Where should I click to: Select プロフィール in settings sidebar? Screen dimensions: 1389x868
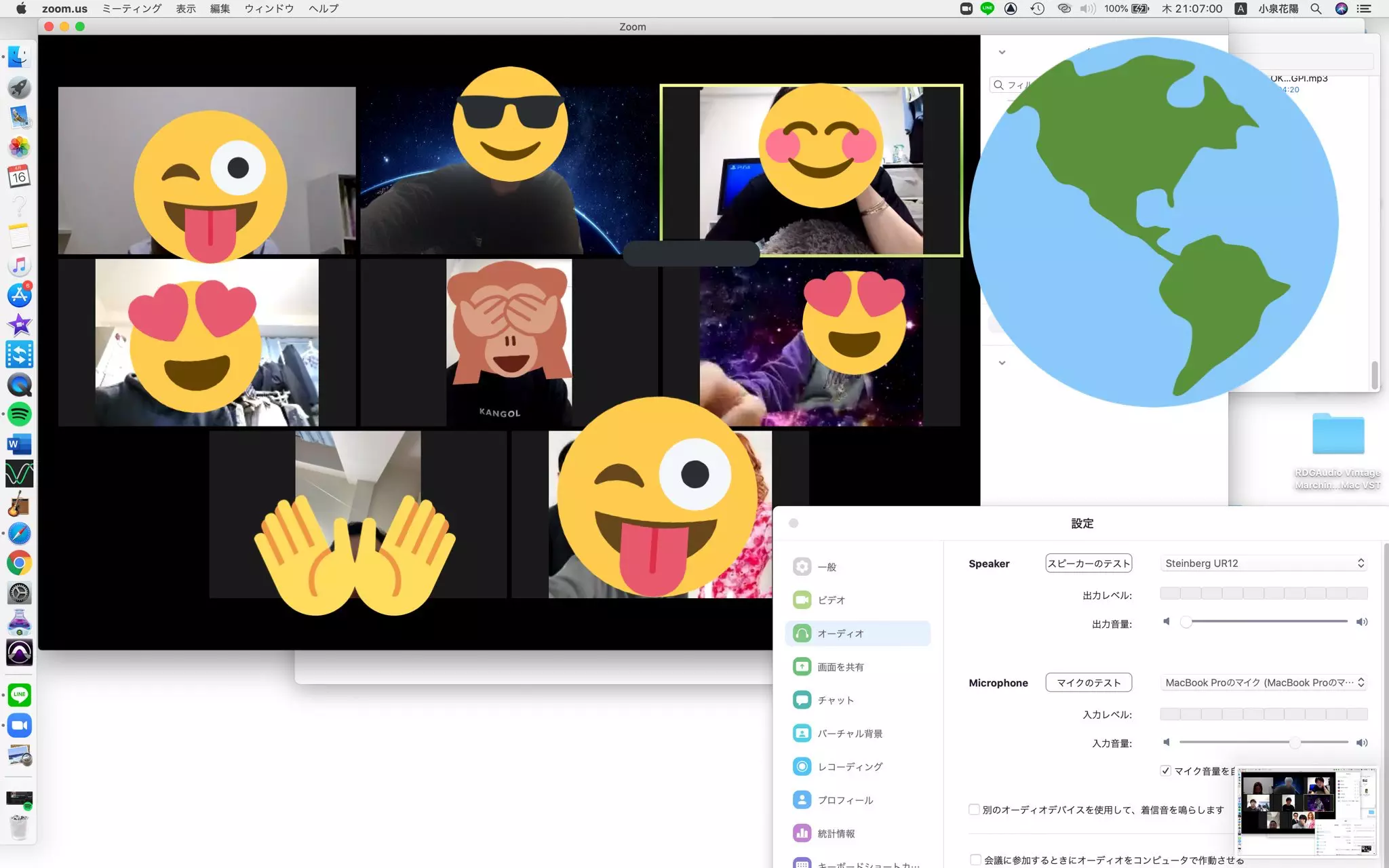[x=858, y=800]
